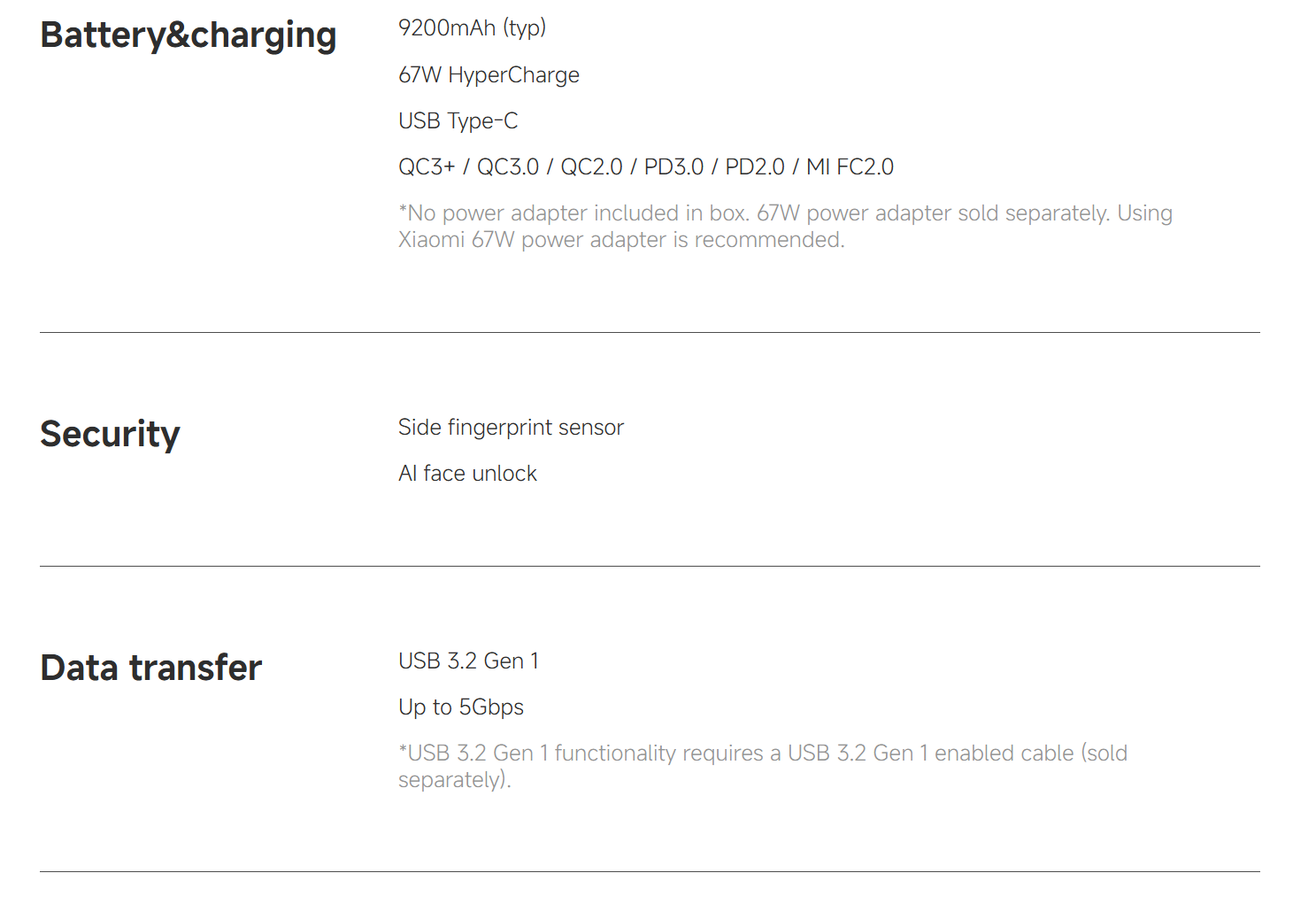Select the USB Type-C spec text
The width and height of the screenshot is (1316, 904).
click(458, 121)
